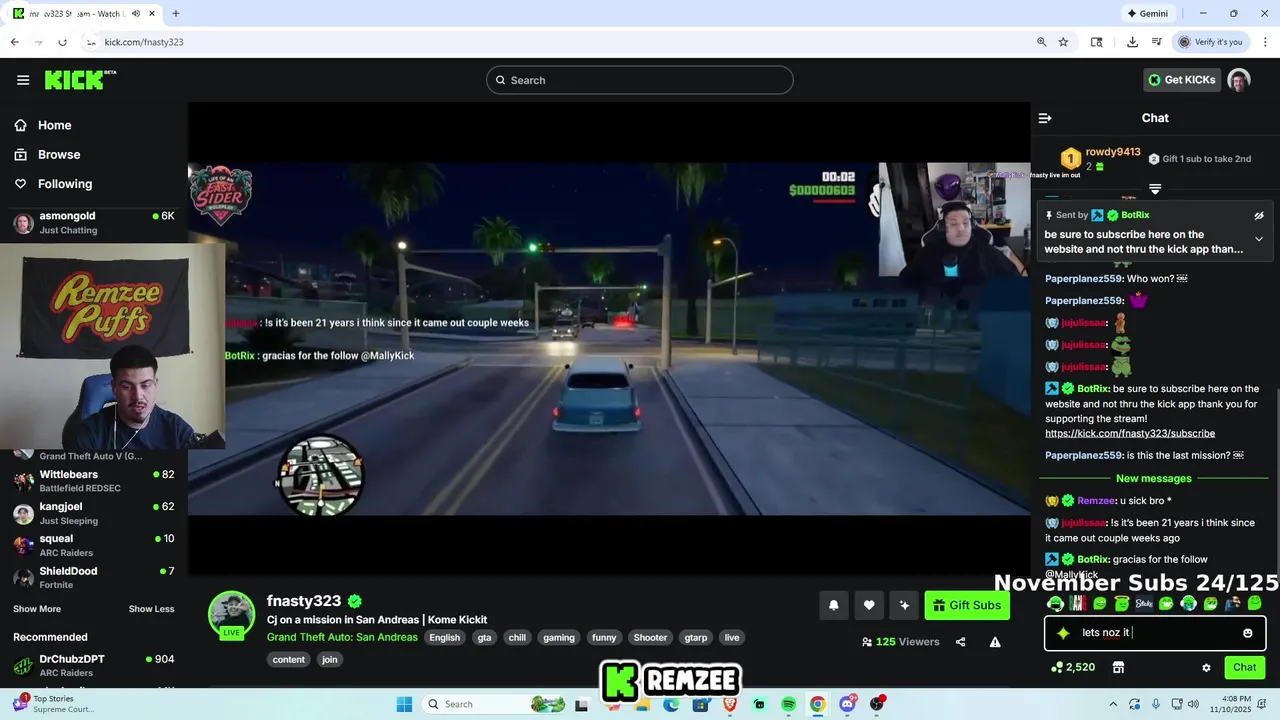Screen dimensions: 1280x720
Task: Click the KICK logo
Action: (x=80, y=80)
